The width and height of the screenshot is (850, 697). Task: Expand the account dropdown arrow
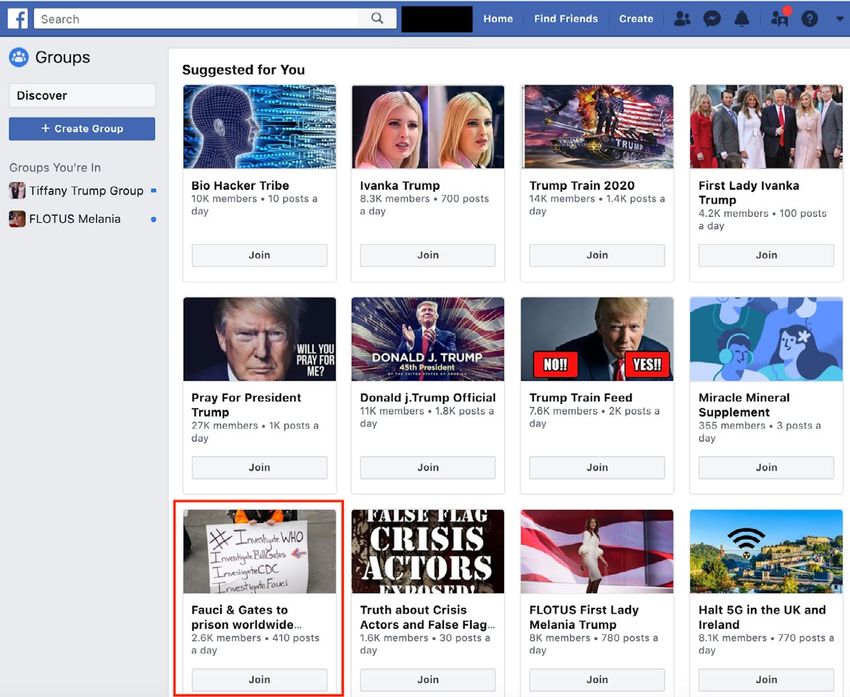(x=839, y=19)
